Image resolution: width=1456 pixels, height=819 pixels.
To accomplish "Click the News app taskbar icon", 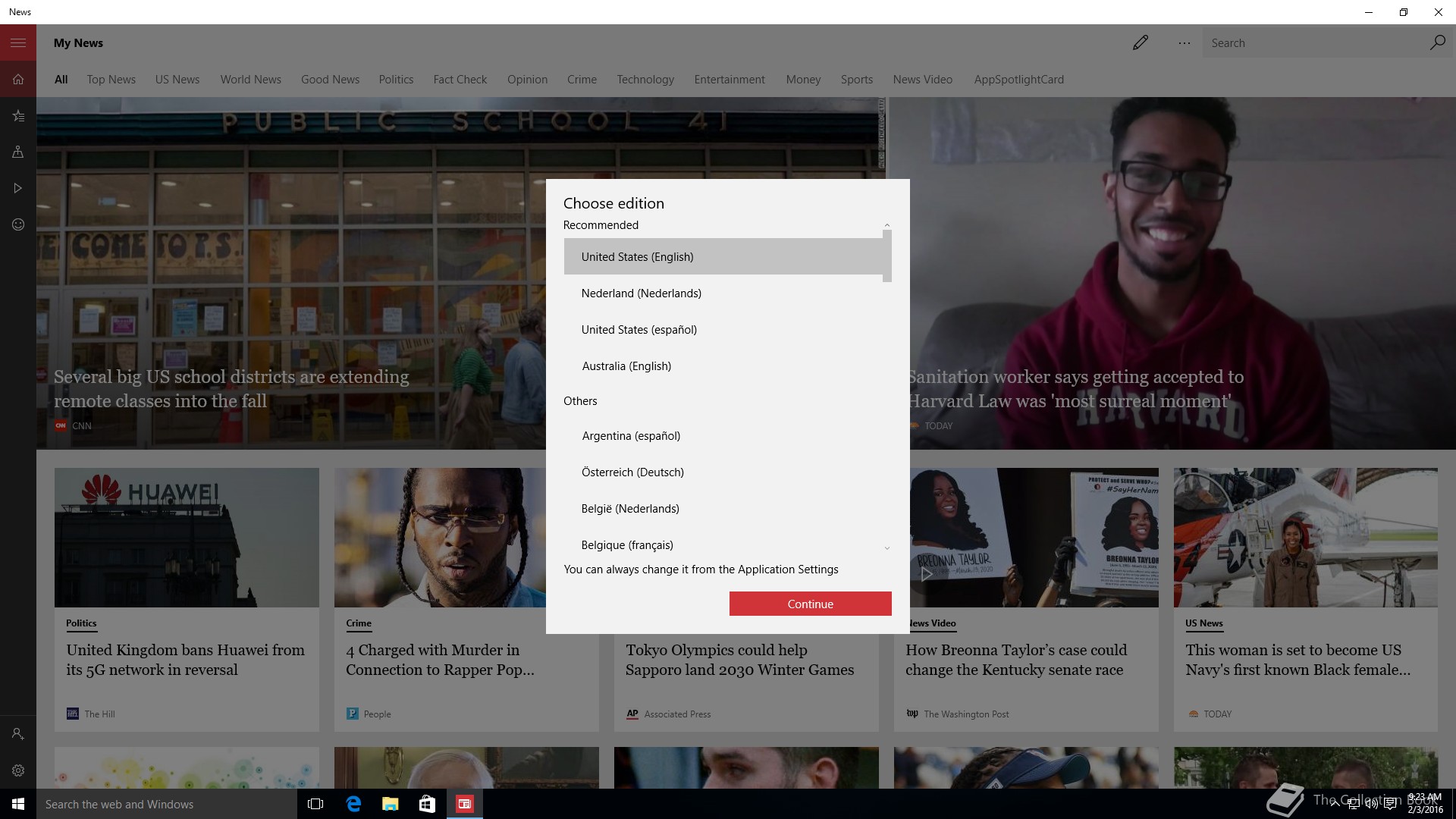I will click(x=465, y=804).
